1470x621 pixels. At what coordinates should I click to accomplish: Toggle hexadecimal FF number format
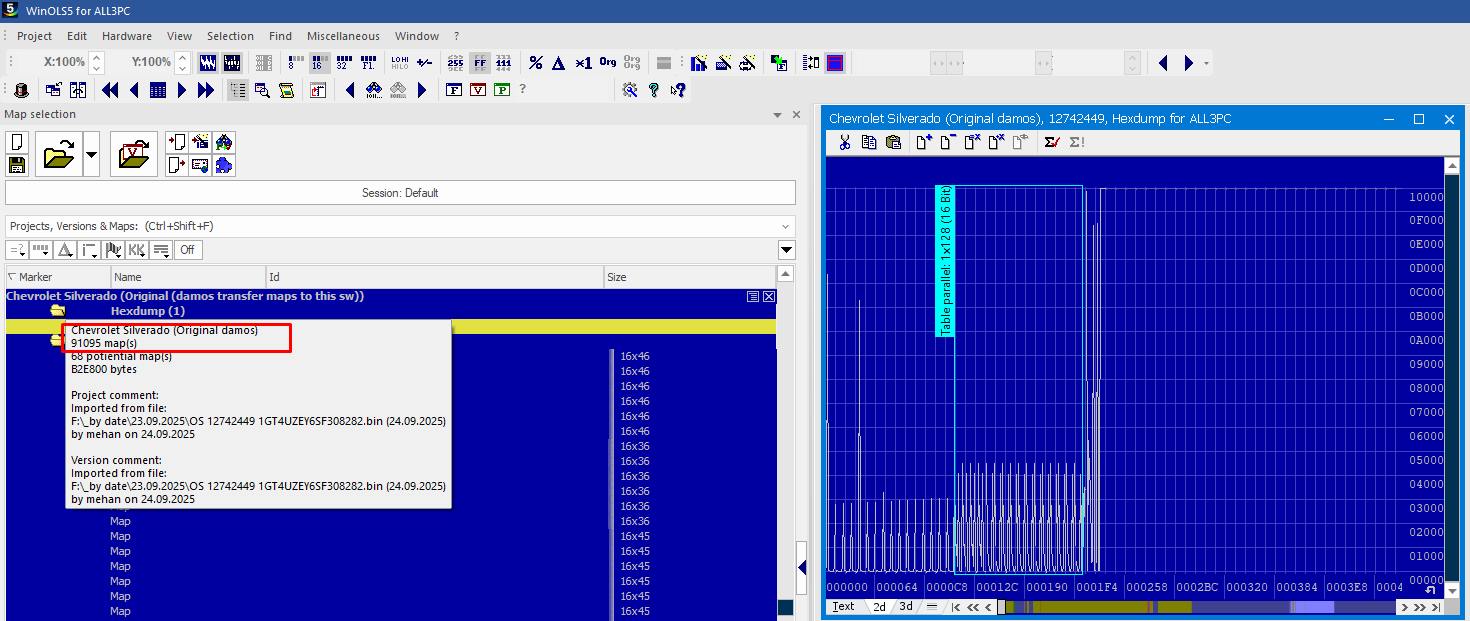(x=480, y=63)
